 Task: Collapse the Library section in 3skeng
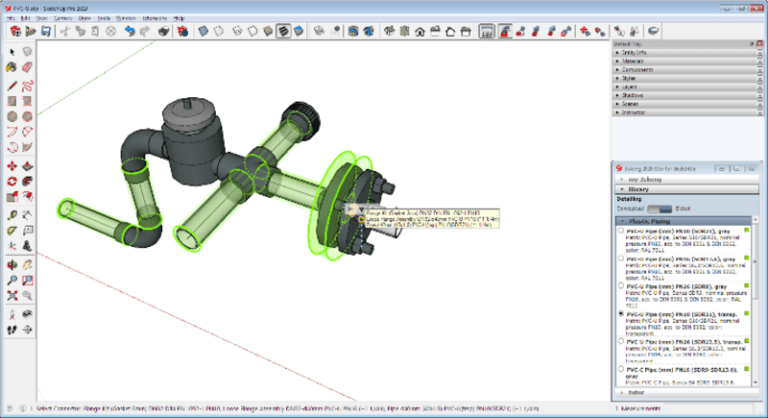coord(687,189)
